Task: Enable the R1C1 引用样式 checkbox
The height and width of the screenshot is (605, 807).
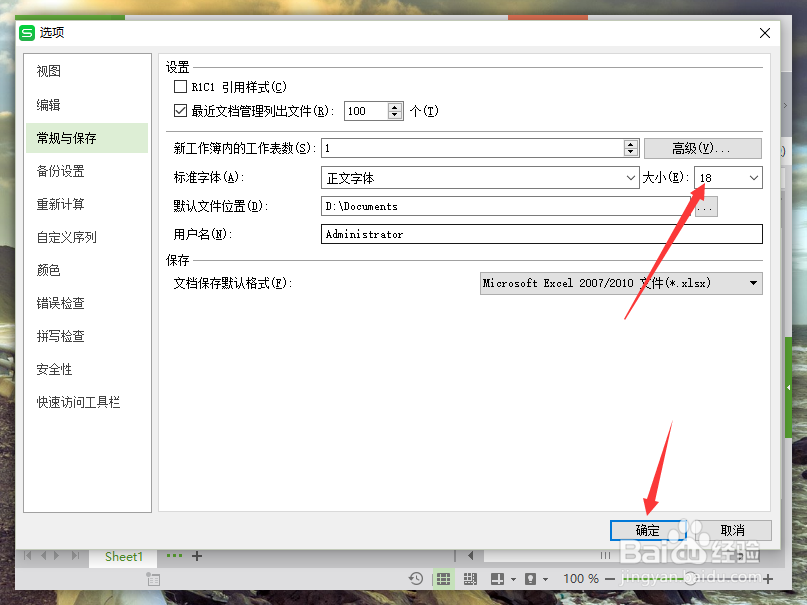Action: point(180,86)
